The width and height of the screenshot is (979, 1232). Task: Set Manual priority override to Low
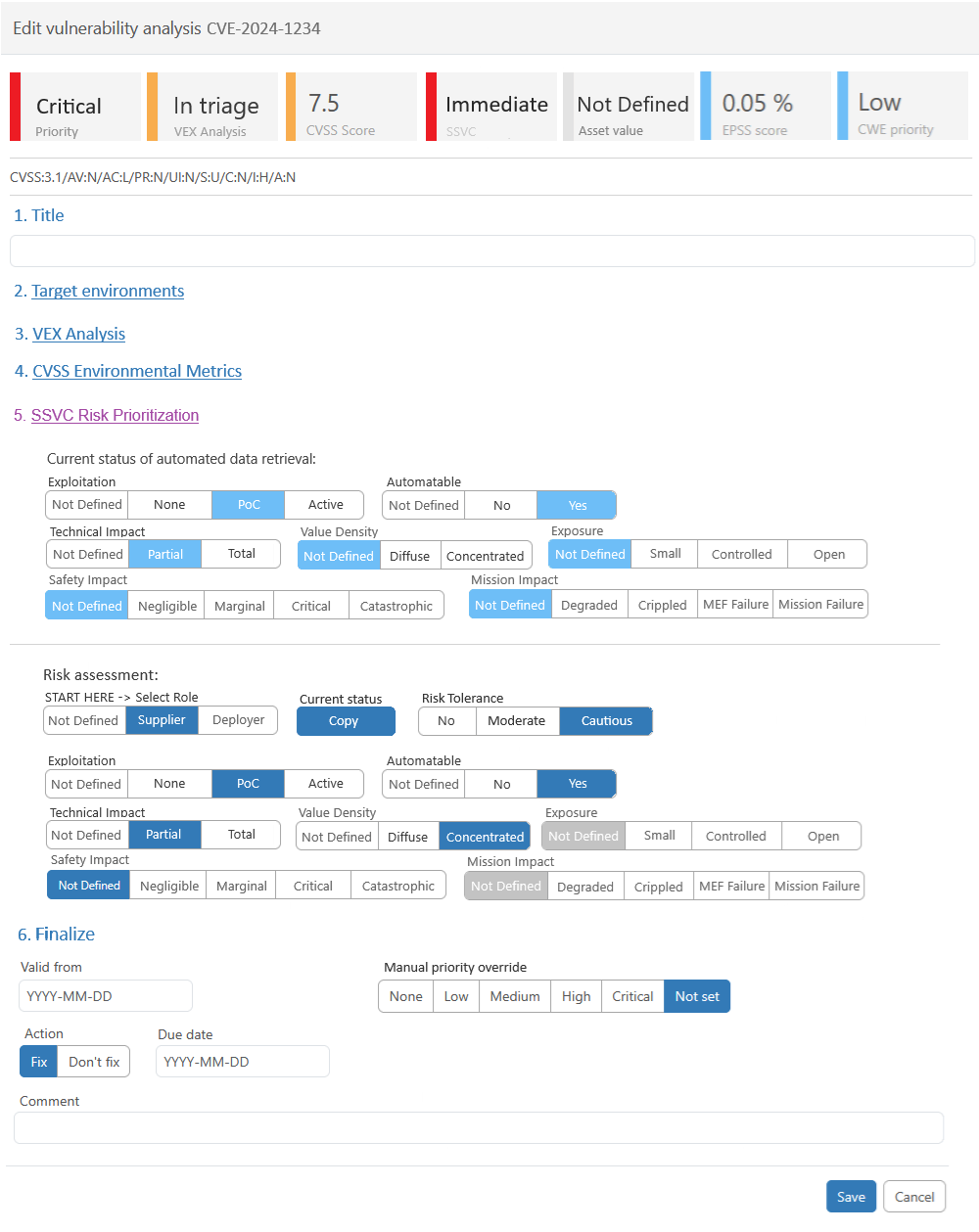[456, 996]
